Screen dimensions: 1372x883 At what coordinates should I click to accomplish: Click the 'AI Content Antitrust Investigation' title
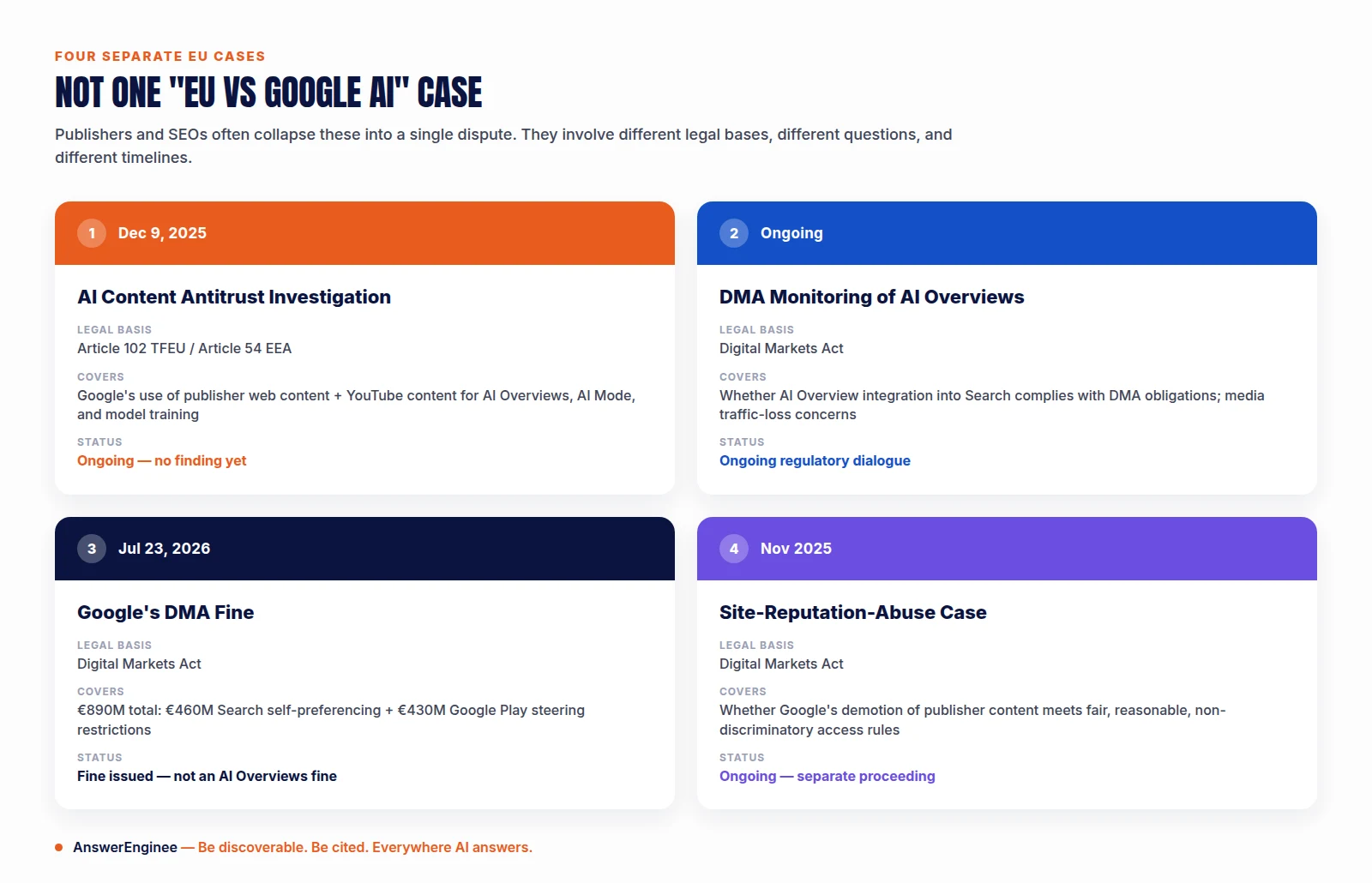pyautogui.click(x=234, y=297)
